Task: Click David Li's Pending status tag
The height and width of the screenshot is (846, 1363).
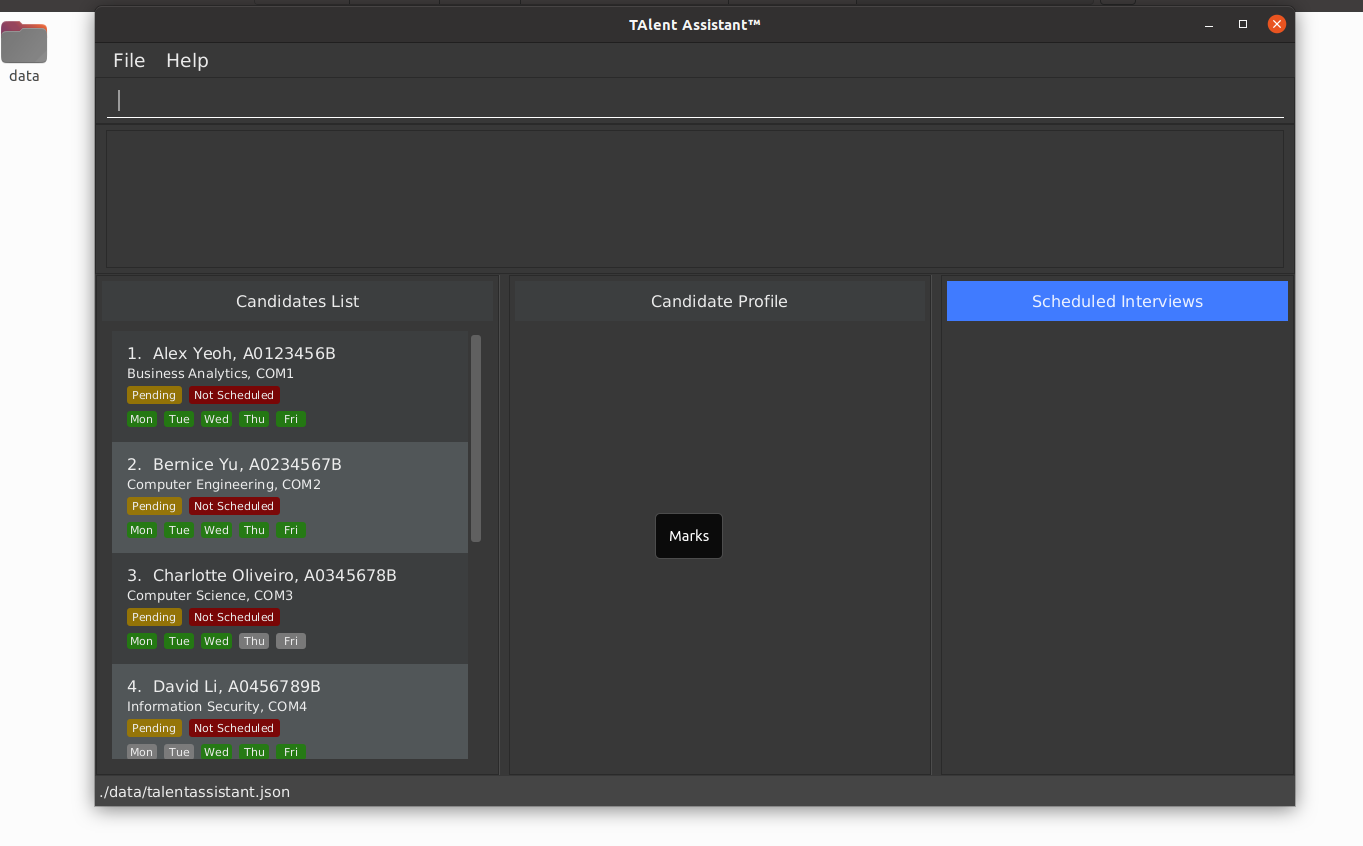Action: 154,728
